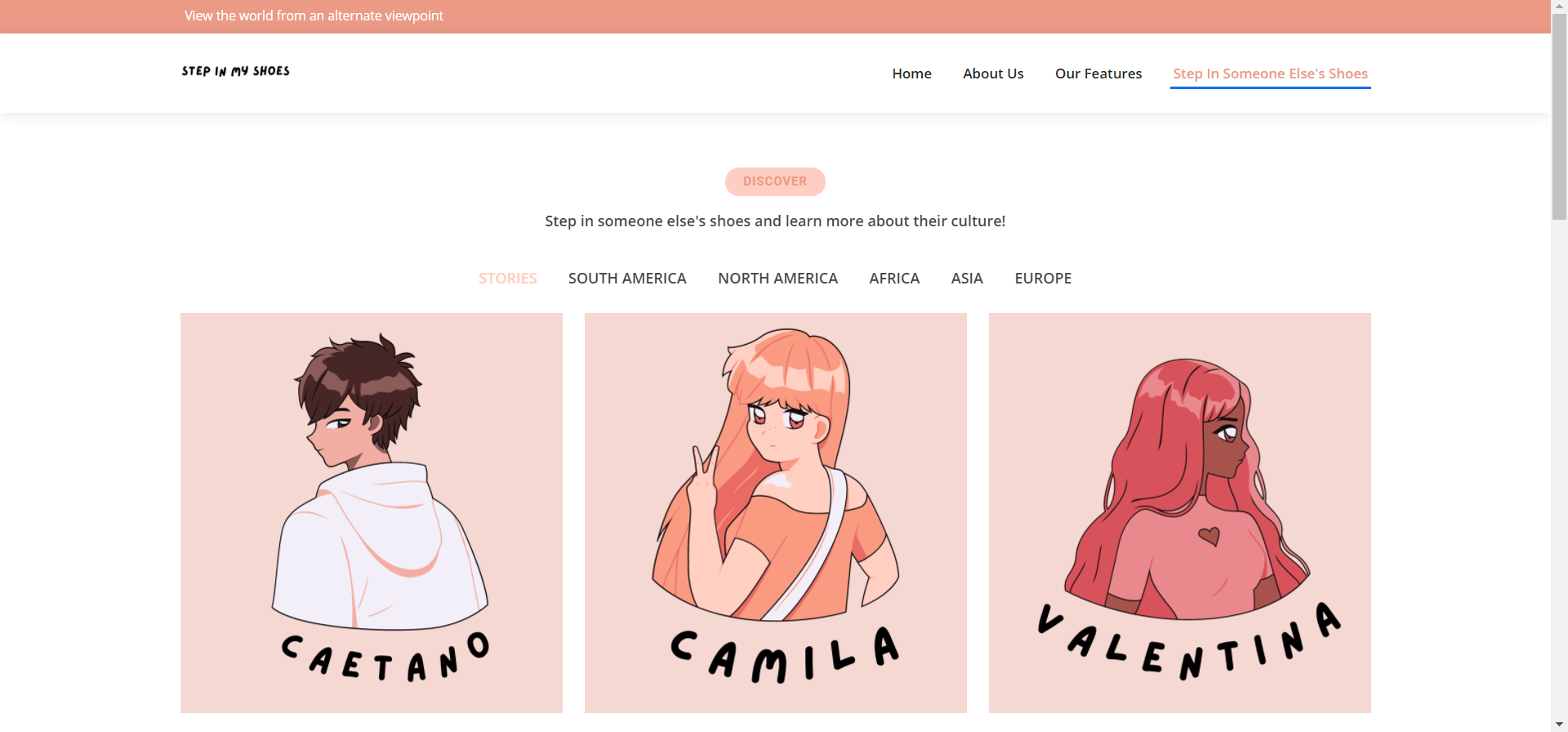The width and height of the screenshot is (1568, 732).
Task: Click the scrollbar down arrow
Action: point(1560,725)
